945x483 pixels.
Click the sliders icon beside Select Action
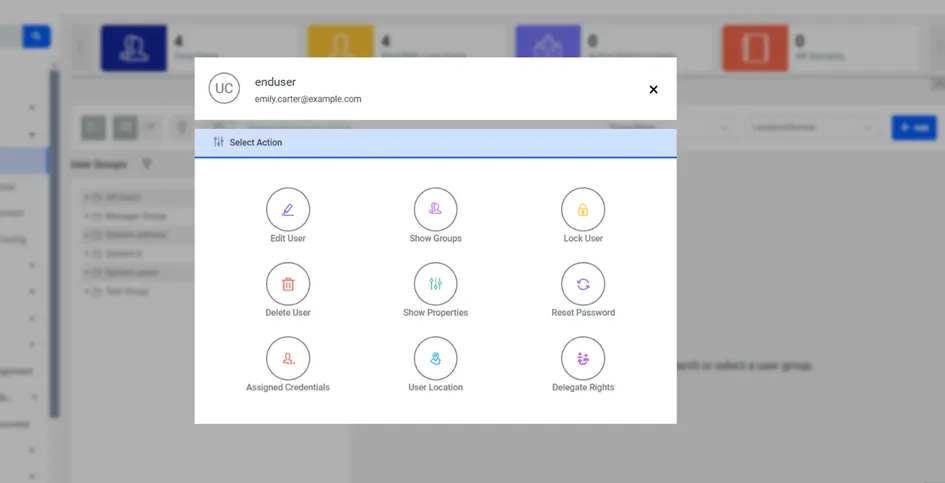(x=218, y=142)
